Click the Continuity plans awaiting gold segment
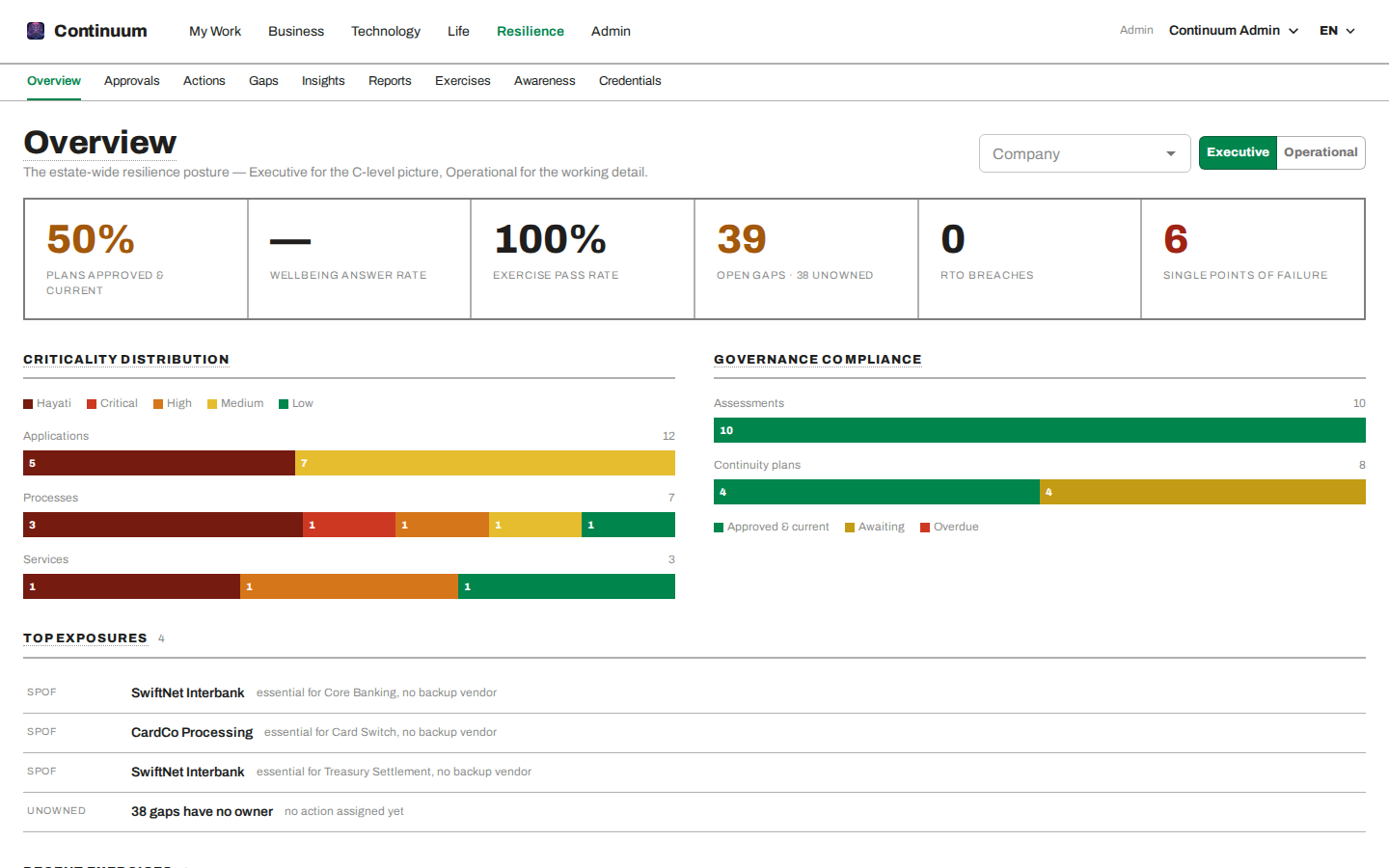The width and height of the screenshot is (1389, 868). [1203, 492]
